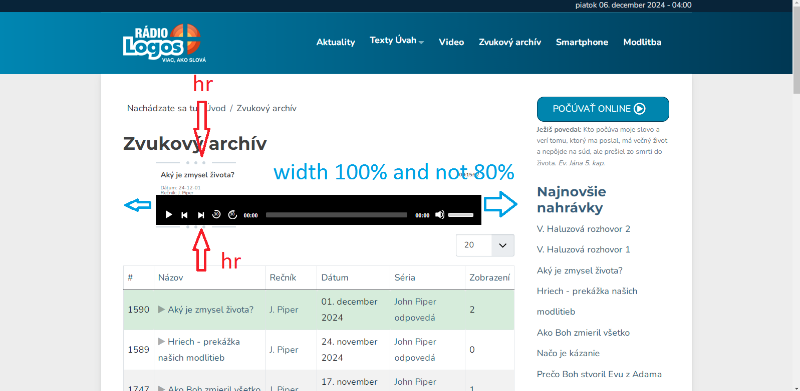Click the rewind seconds icon in the player
This screenshot has width=800, height=391.
click(x=216, y=214)
